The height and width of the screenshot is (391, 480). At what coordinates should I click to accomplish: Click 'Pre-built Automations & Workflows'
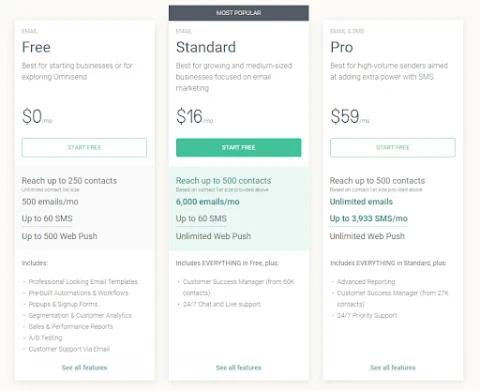point(79,293)
